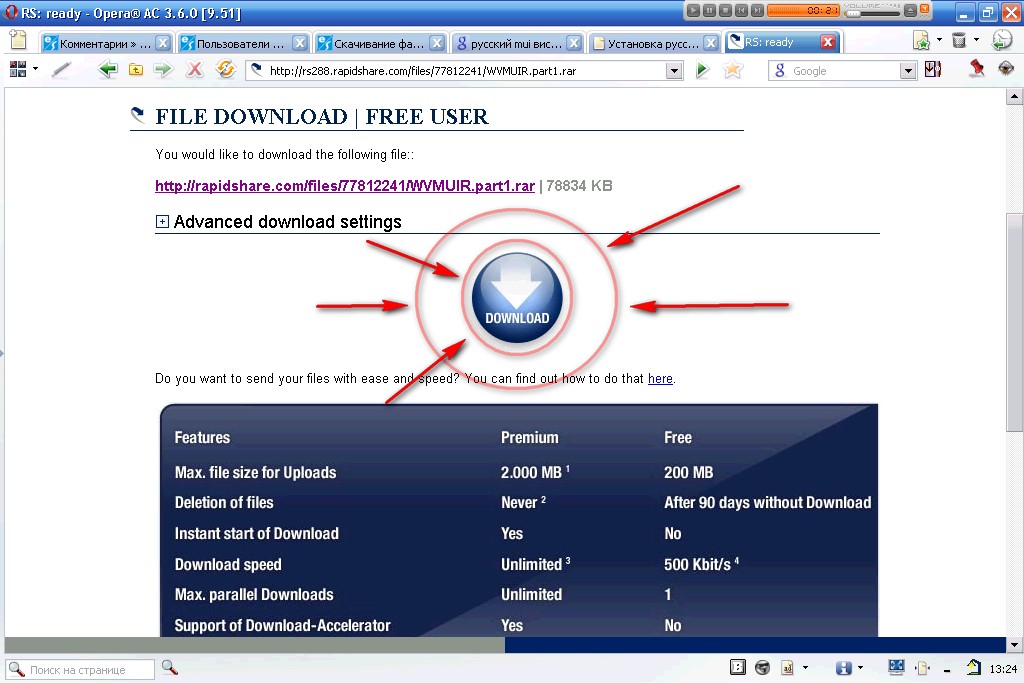The height and width of the screenshot is (683, 1024).
Task: Click the '78834 KB' file size text
Action: pos(579,186)
